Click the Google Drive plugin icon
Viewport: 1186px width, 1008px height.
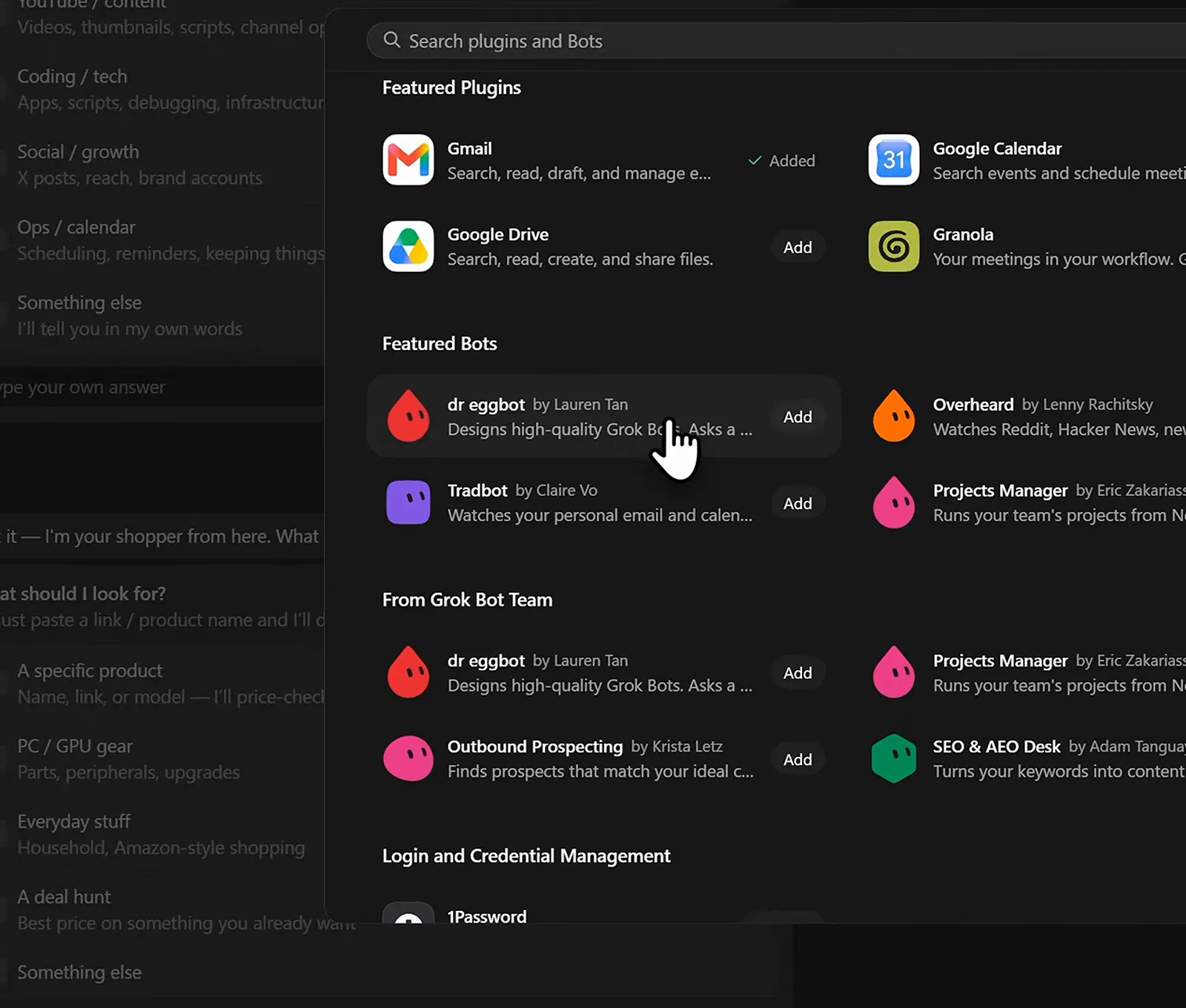[x=408, y=246]
